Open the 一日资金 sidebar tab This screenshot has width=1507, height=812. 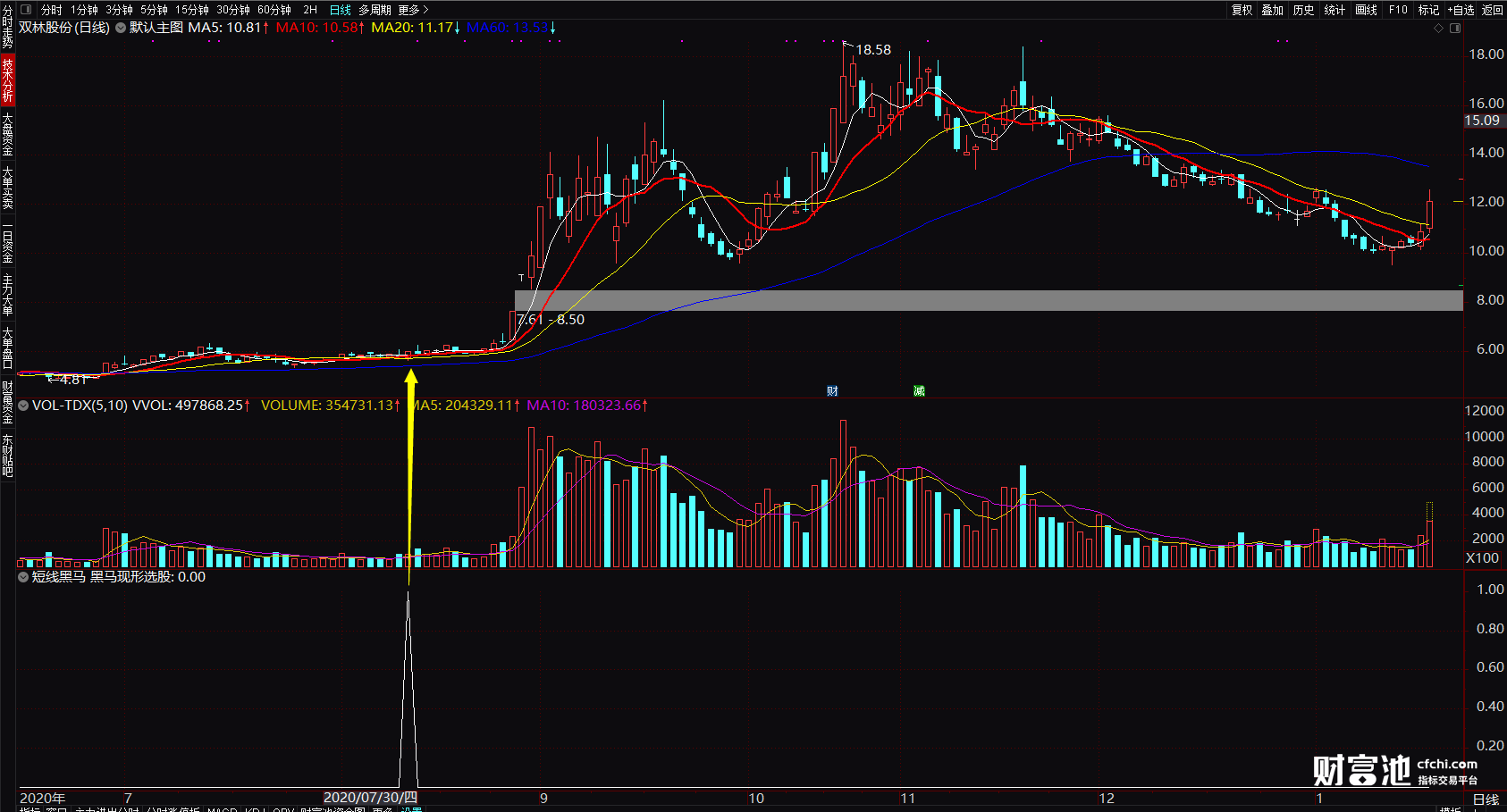click(7, 241)
